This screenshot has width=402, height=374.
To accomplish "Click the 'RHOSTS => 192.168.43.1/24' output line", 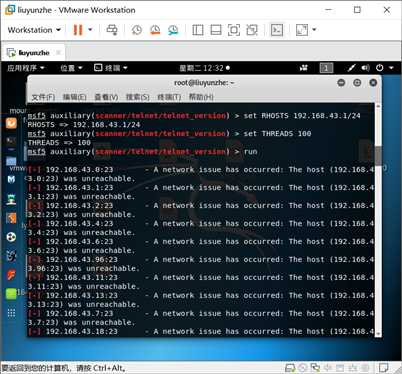I will coord(84,125).
